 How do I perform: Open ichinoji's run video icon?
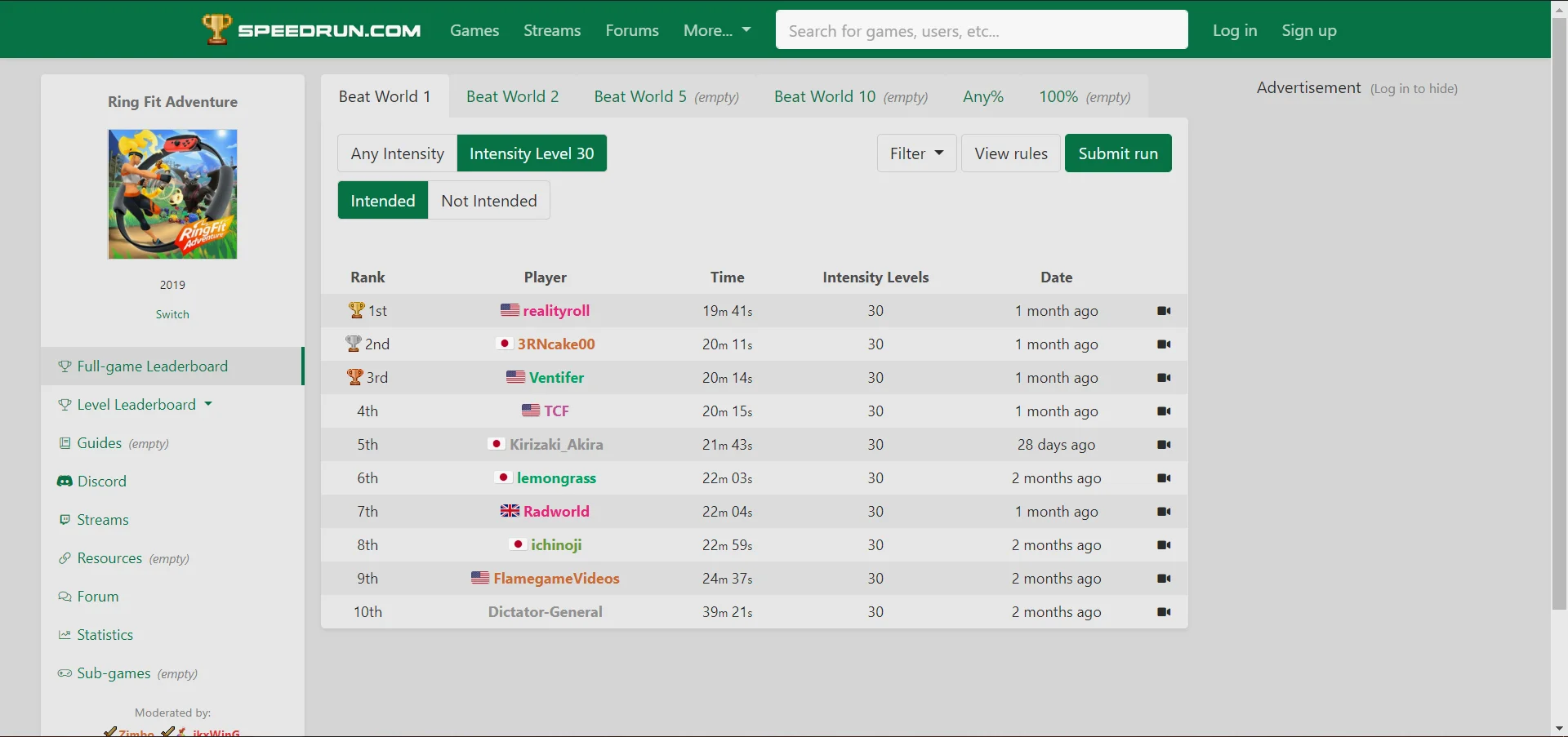click(1164, 545)
